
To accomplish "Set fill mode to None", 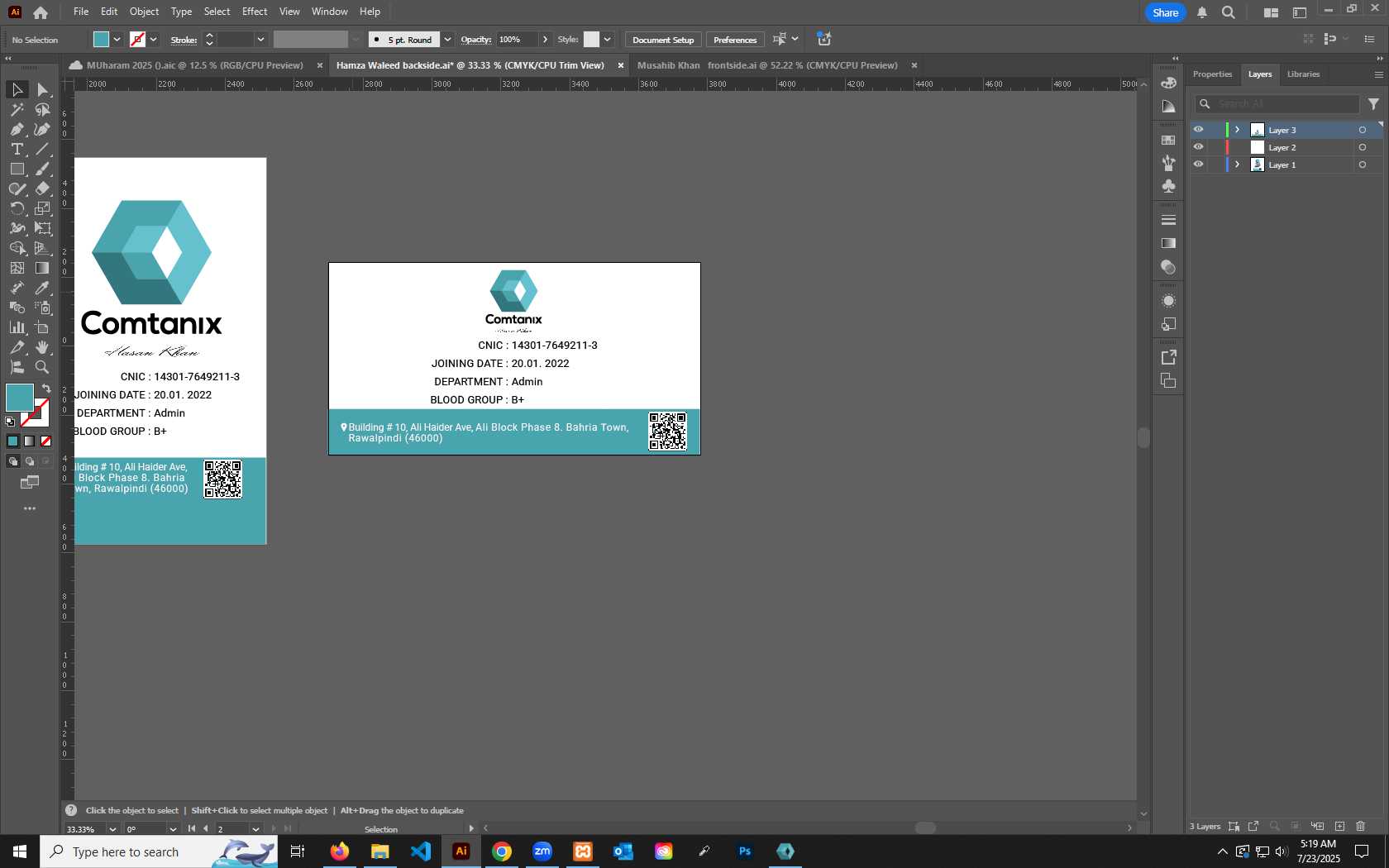I will 46,441.
